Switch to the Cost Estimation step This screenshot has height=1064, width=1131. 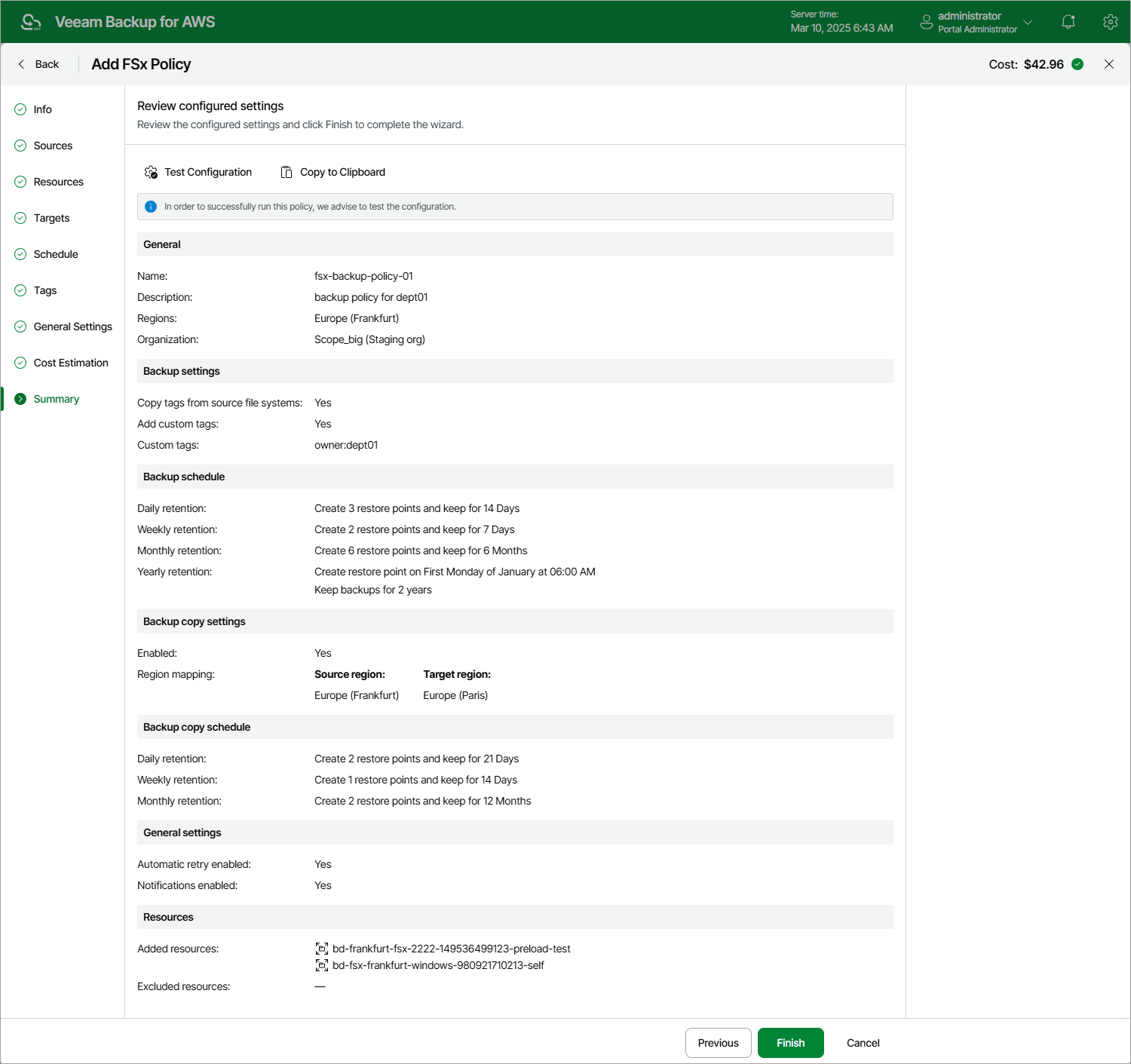coord(71,363)
